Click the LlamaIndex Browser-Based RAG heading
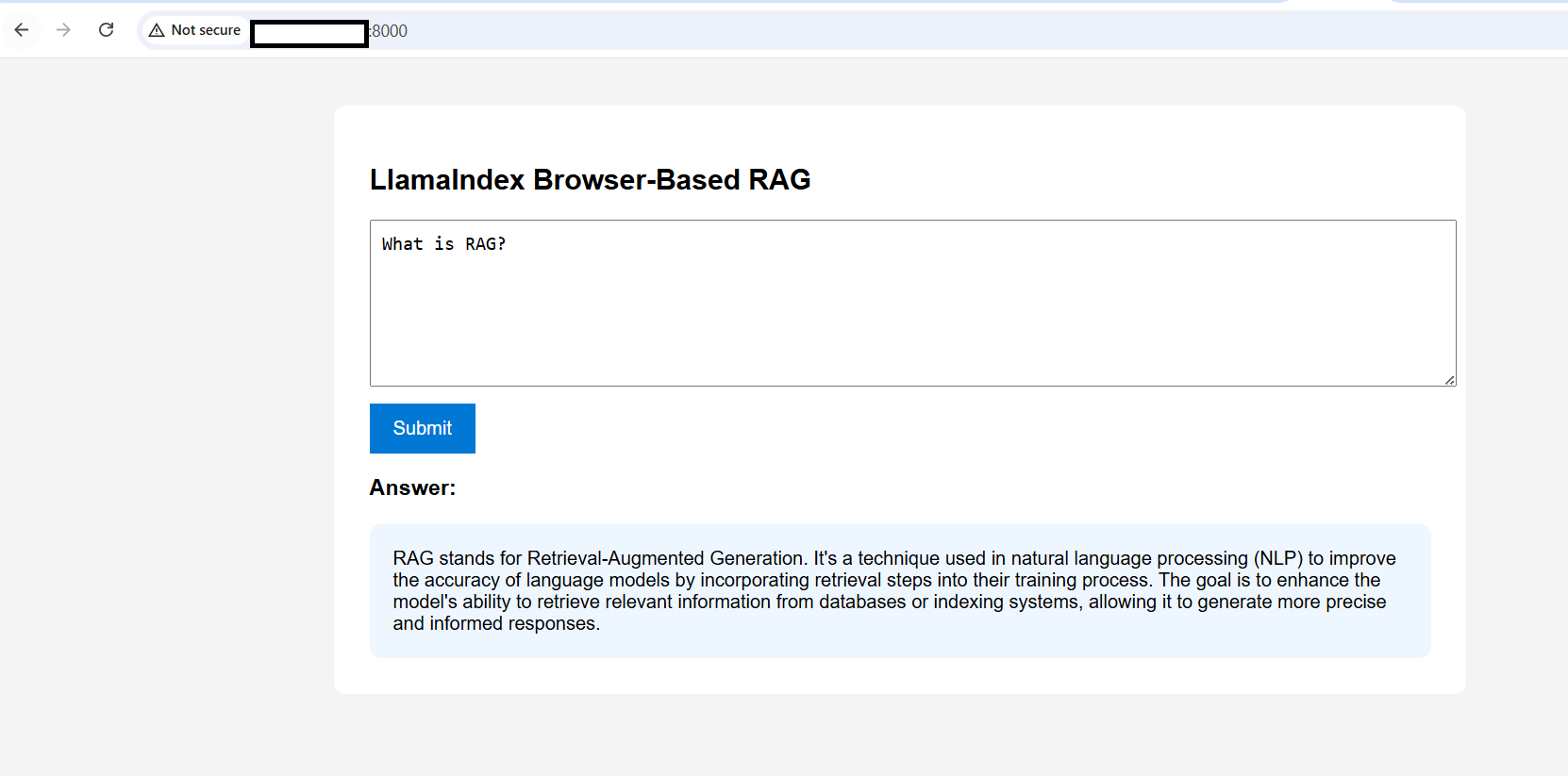The width and height of the screenshot is (1568, 776). (590, 179)
